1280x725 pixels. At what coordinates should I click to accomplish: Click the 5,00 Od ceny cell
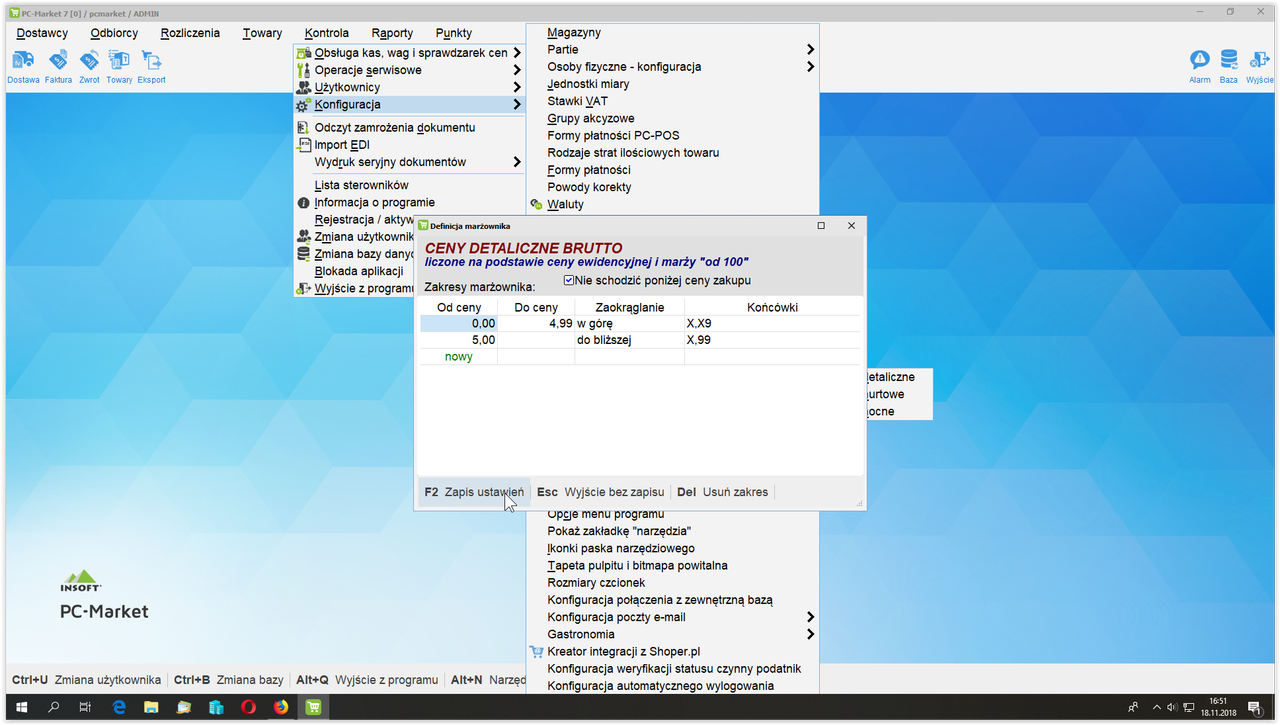coord(459,340)
